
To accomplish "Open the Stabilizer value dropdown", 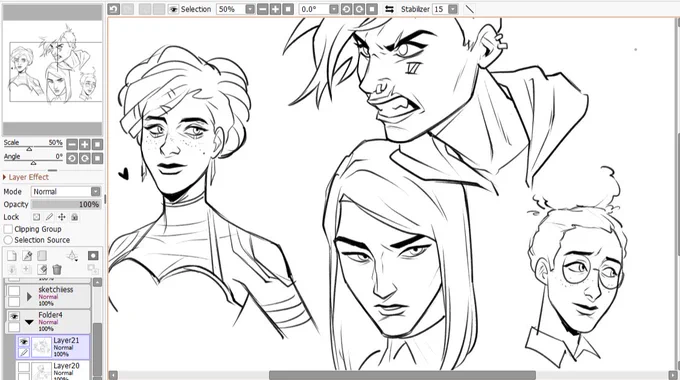I will (x=453, y=9).
